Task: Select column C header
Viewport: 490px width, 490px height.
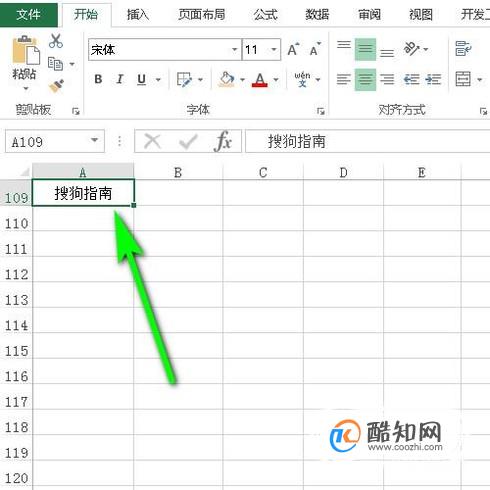Action: coord(263,172)
